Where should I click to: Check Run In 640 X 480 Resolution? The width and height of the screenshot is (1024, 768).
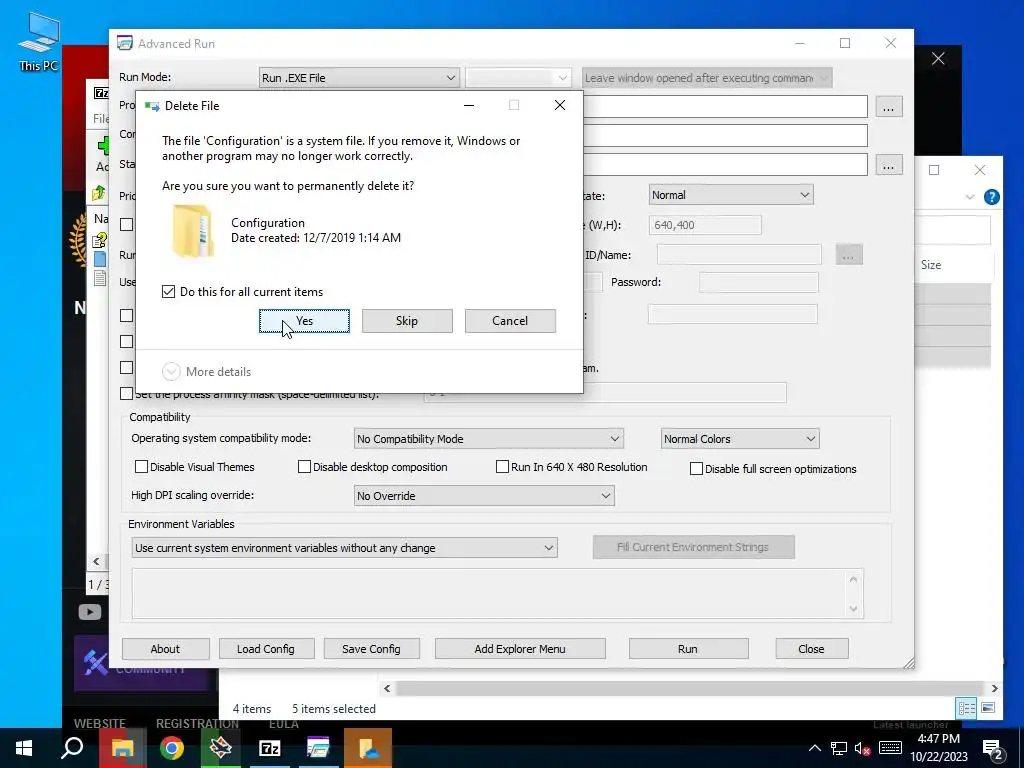502,466
